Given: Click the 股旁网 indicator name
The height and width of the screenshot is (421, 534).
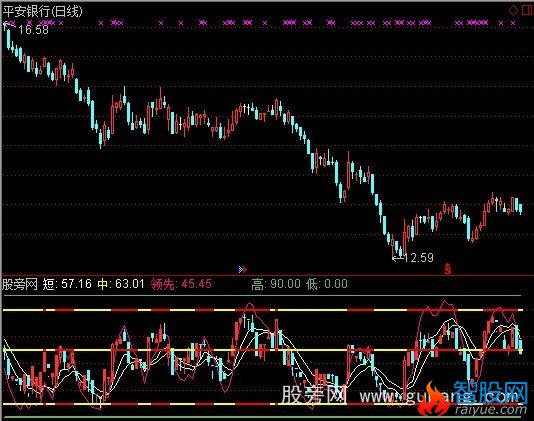Looking at the screenshot, I should [20, 284].
